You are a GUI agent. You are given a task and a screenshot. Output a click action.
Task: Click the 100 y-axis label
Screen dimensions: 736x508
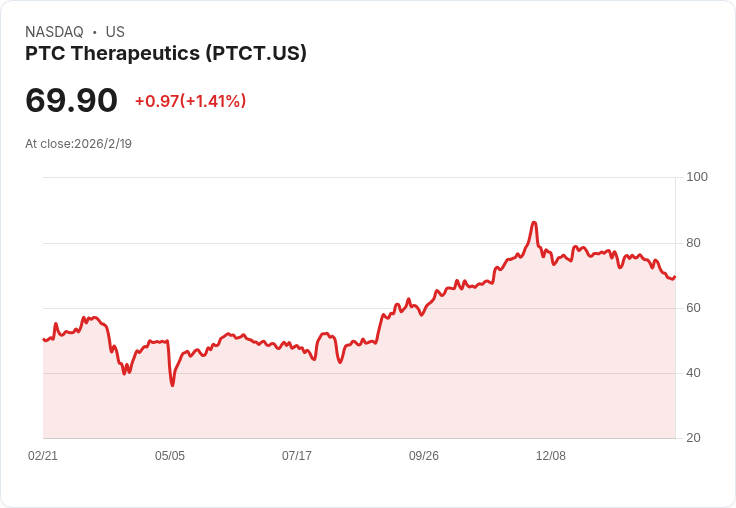pos(697,177)
